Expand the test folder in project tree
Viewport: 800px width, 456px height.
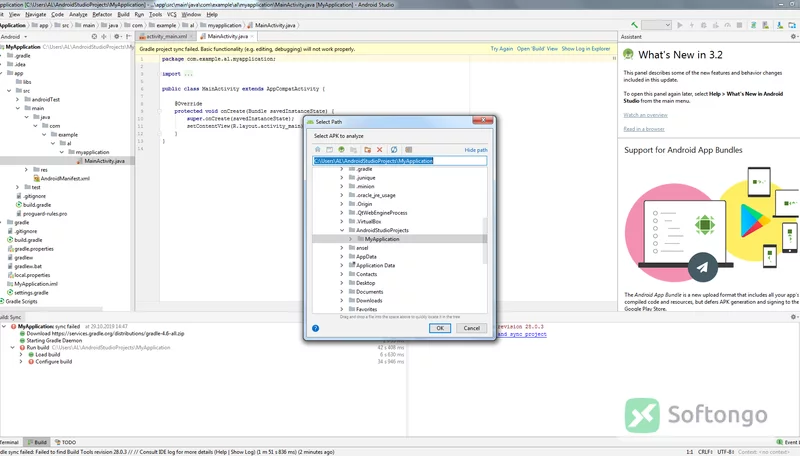pyautogui.click(x=17, y=187)
